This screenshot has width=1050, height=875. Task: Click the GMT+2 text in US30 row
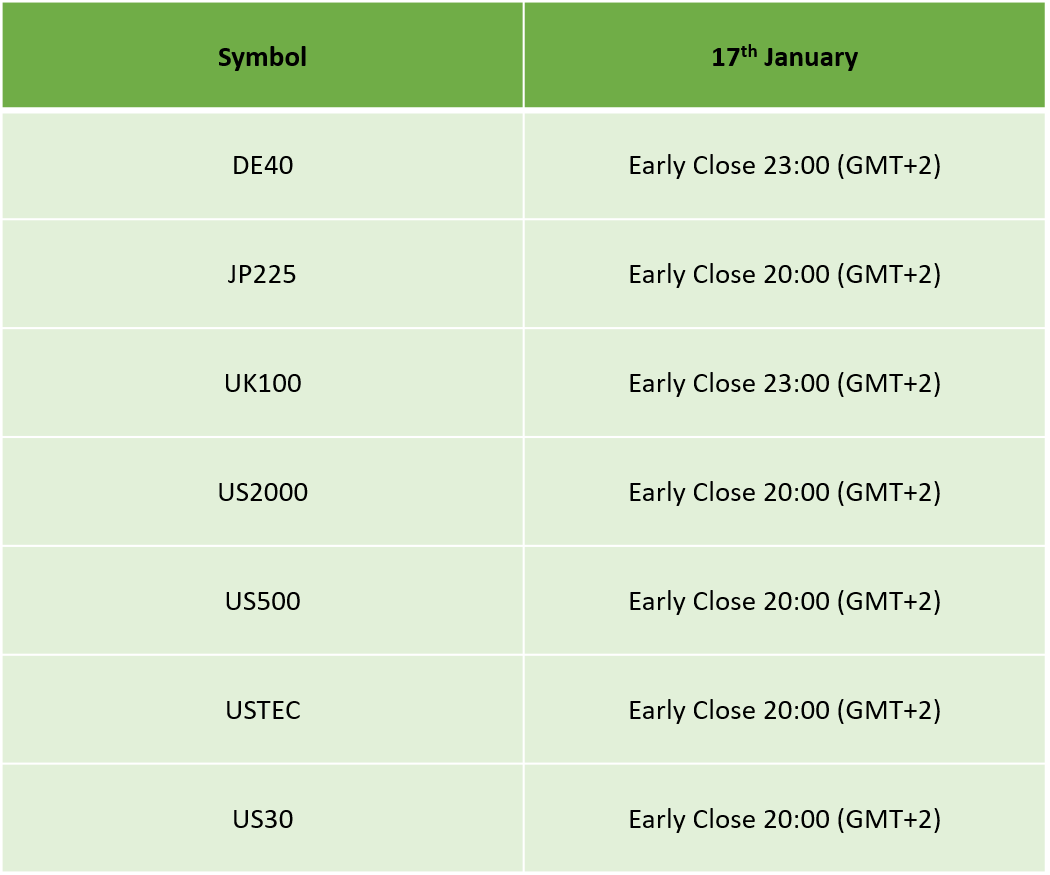point(889,819)
